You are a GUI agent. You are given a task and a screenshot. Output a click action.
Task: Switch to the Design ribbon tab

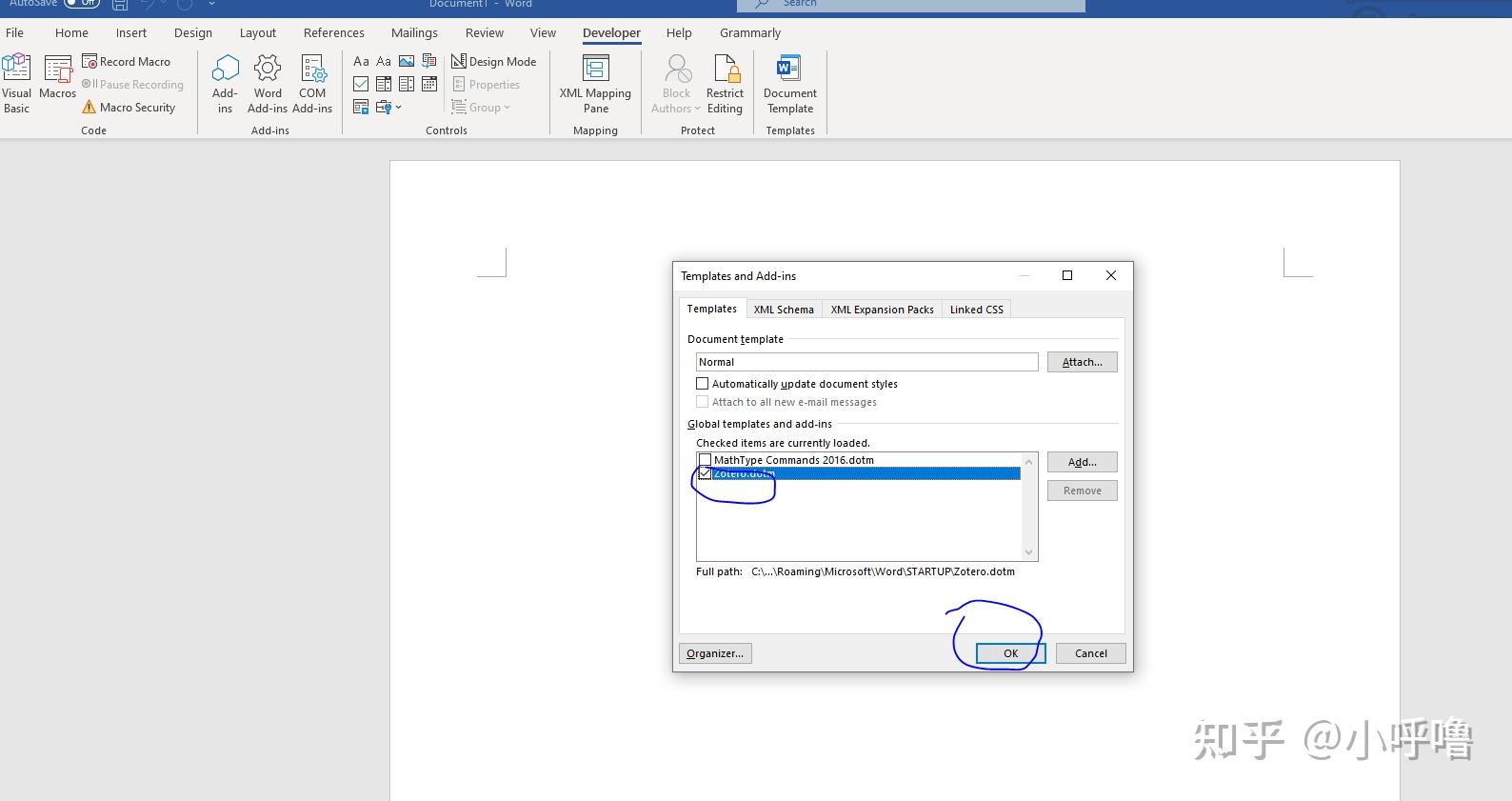point(193,32)
